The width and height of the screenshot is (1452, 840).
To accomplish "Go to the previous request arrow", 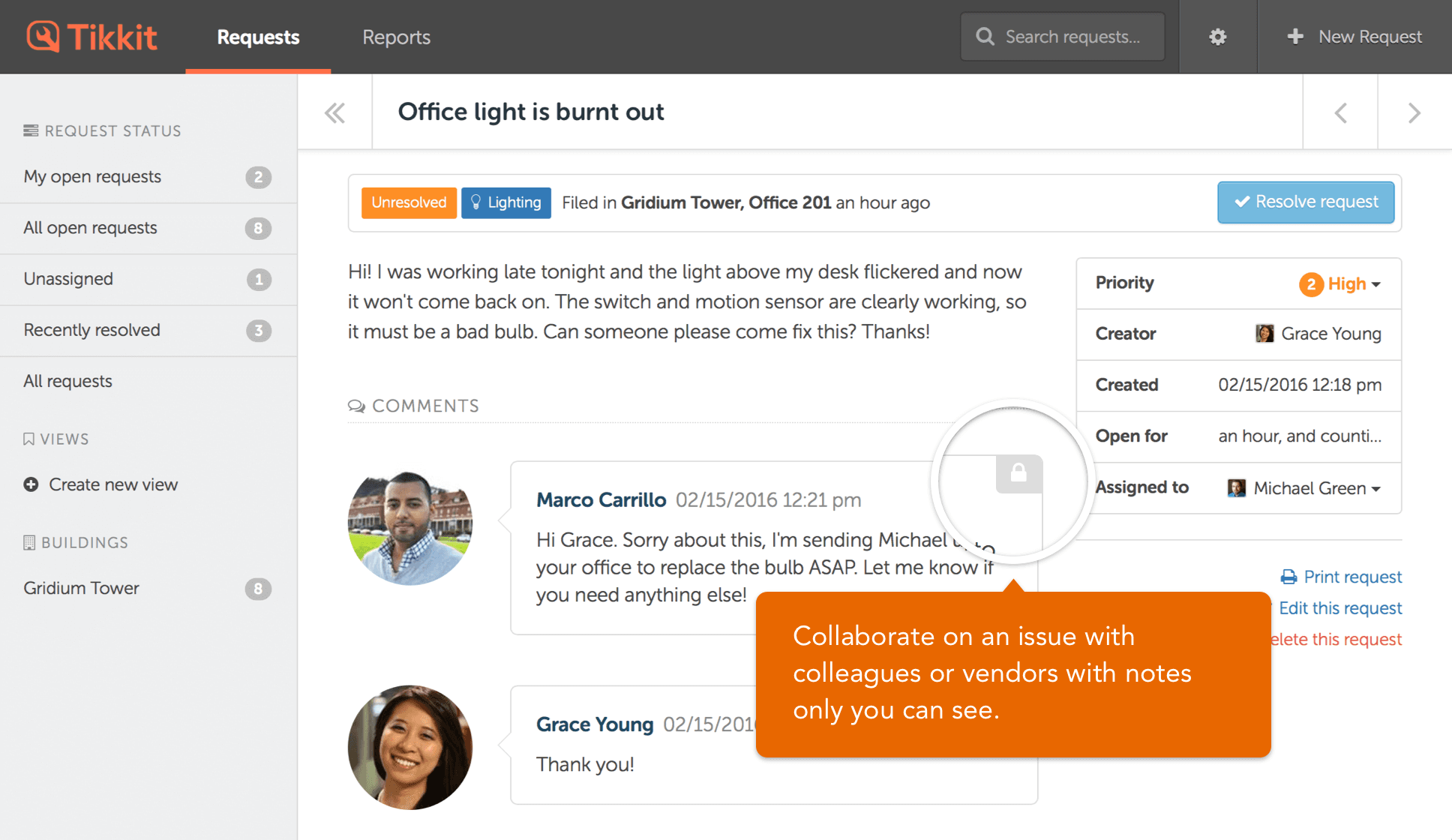I will (1340, 112).
